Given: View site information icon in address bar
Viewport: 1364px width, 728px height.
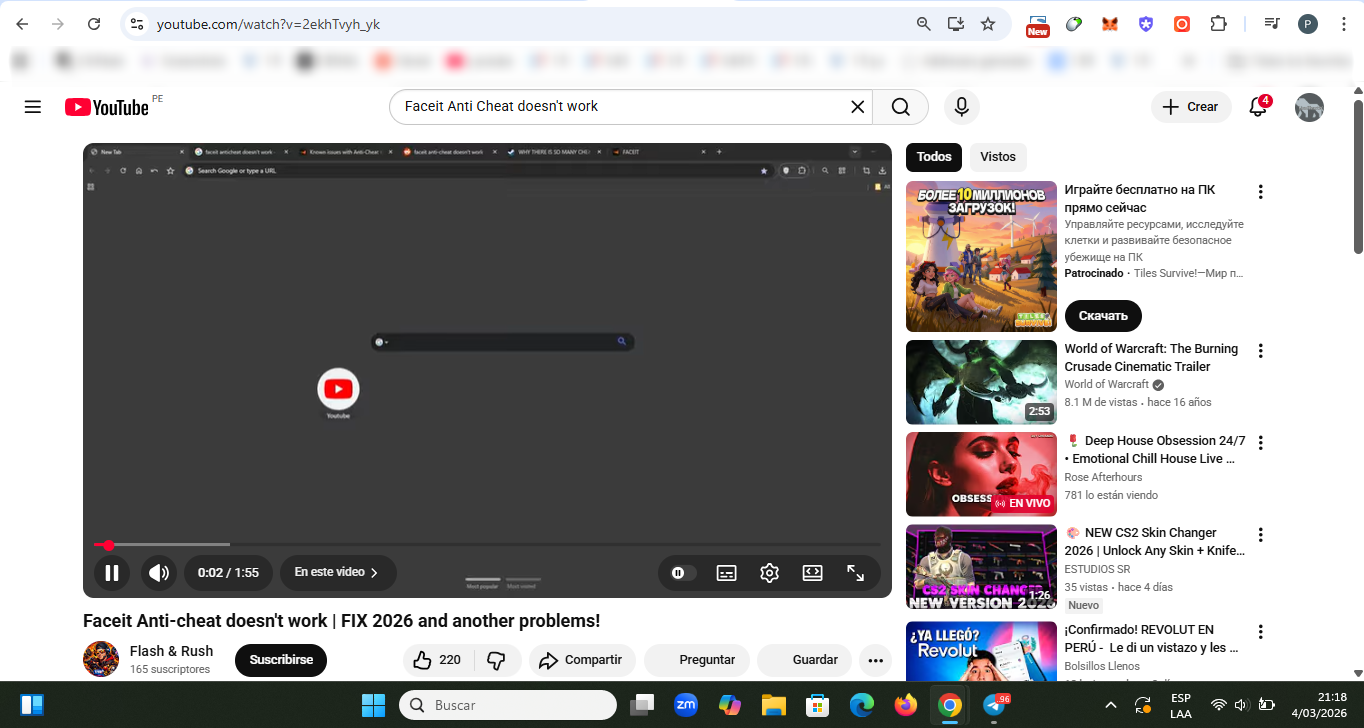Looking at the screenshot, I should (138, 24).
